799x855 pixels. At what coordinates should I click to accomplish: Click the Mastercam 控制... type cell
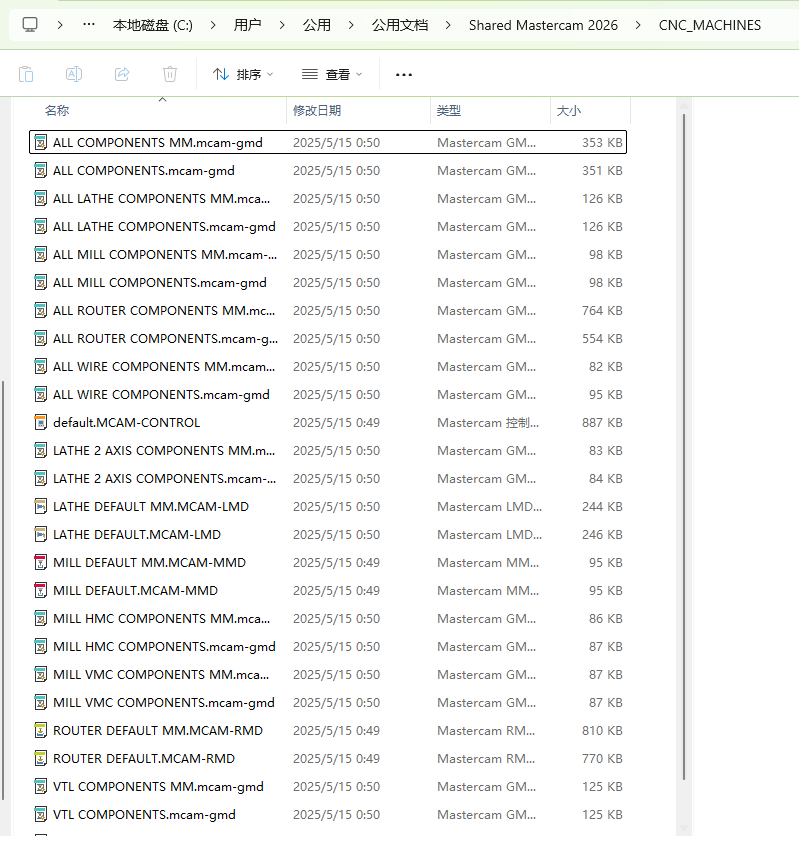pyautogui.click(x=488, y=423)
